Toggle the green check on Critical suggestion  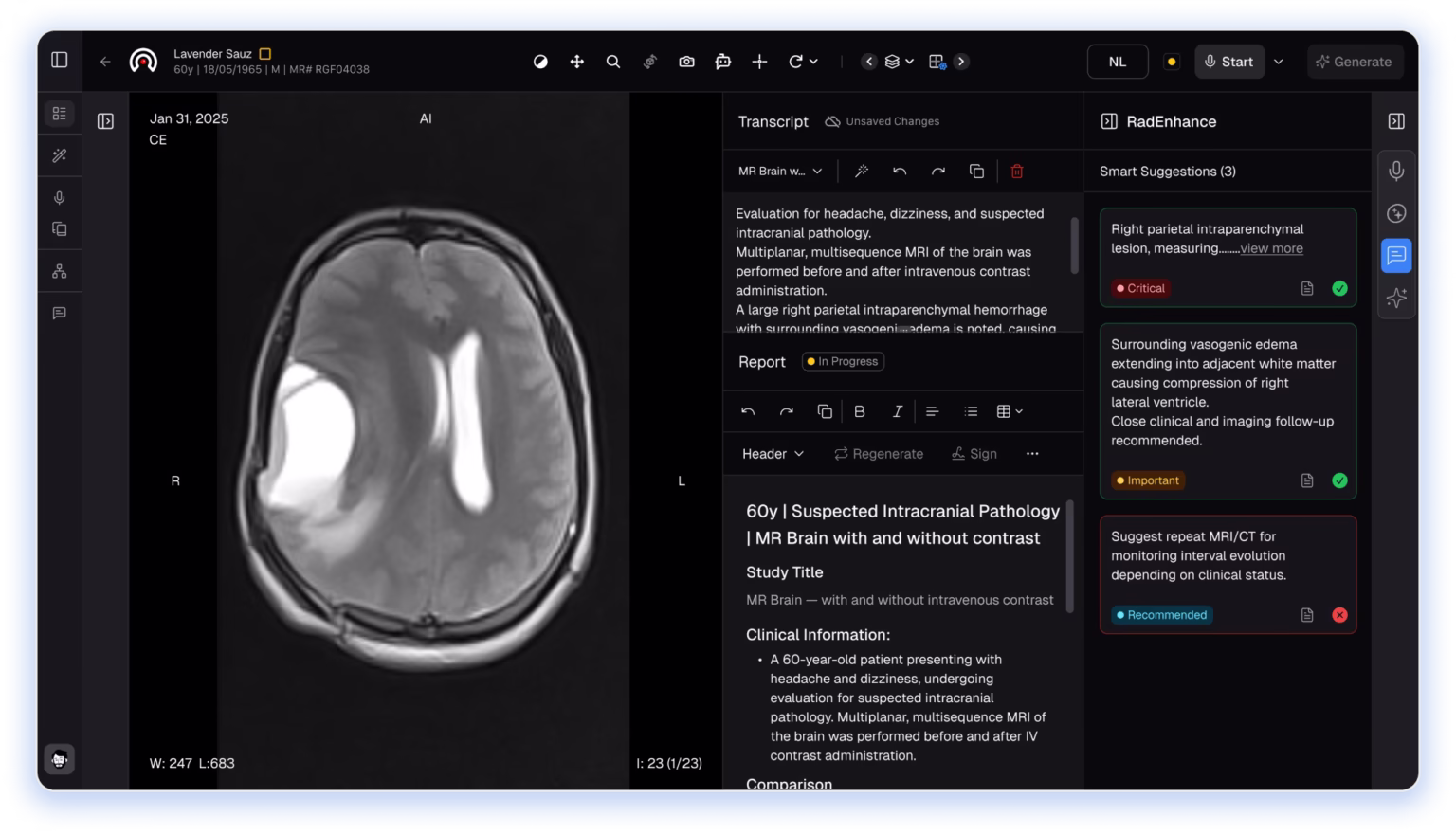(1339, 288)
